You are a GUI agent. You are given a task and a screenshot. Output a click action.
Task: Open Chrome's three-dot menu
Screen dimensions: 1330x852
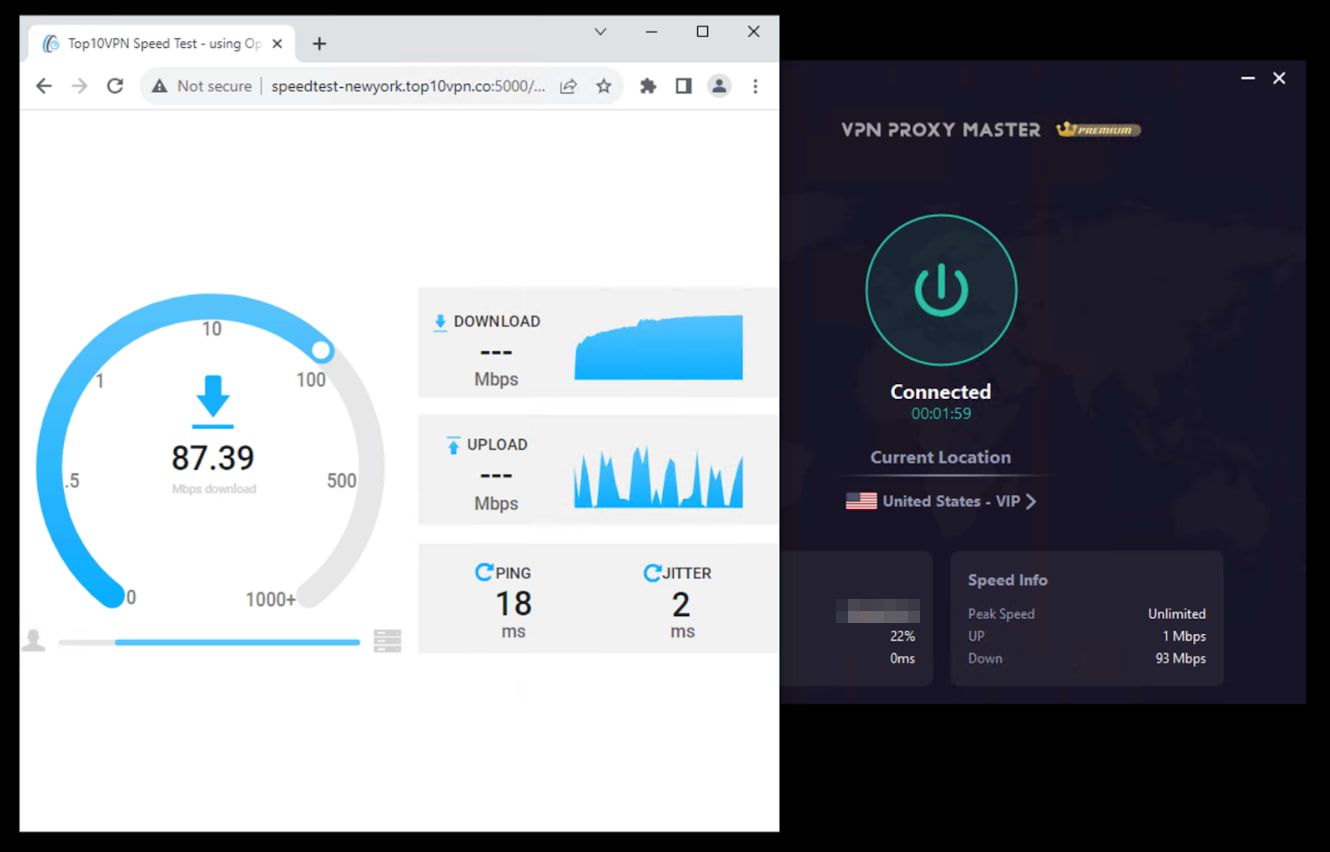click(755, 86)
